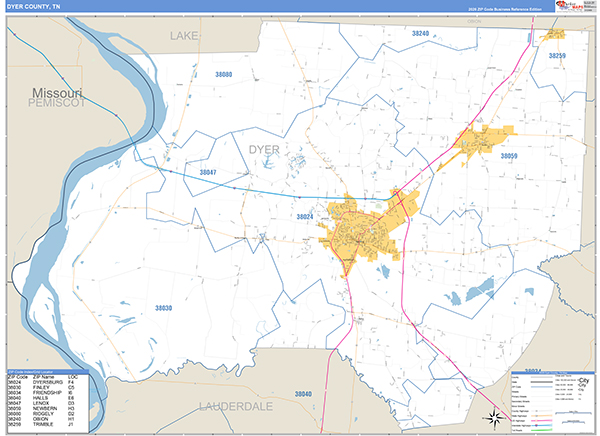Select the 38080 ZIP label on map
Viewport: 600px width, 436px height.
tap(223, 74)
